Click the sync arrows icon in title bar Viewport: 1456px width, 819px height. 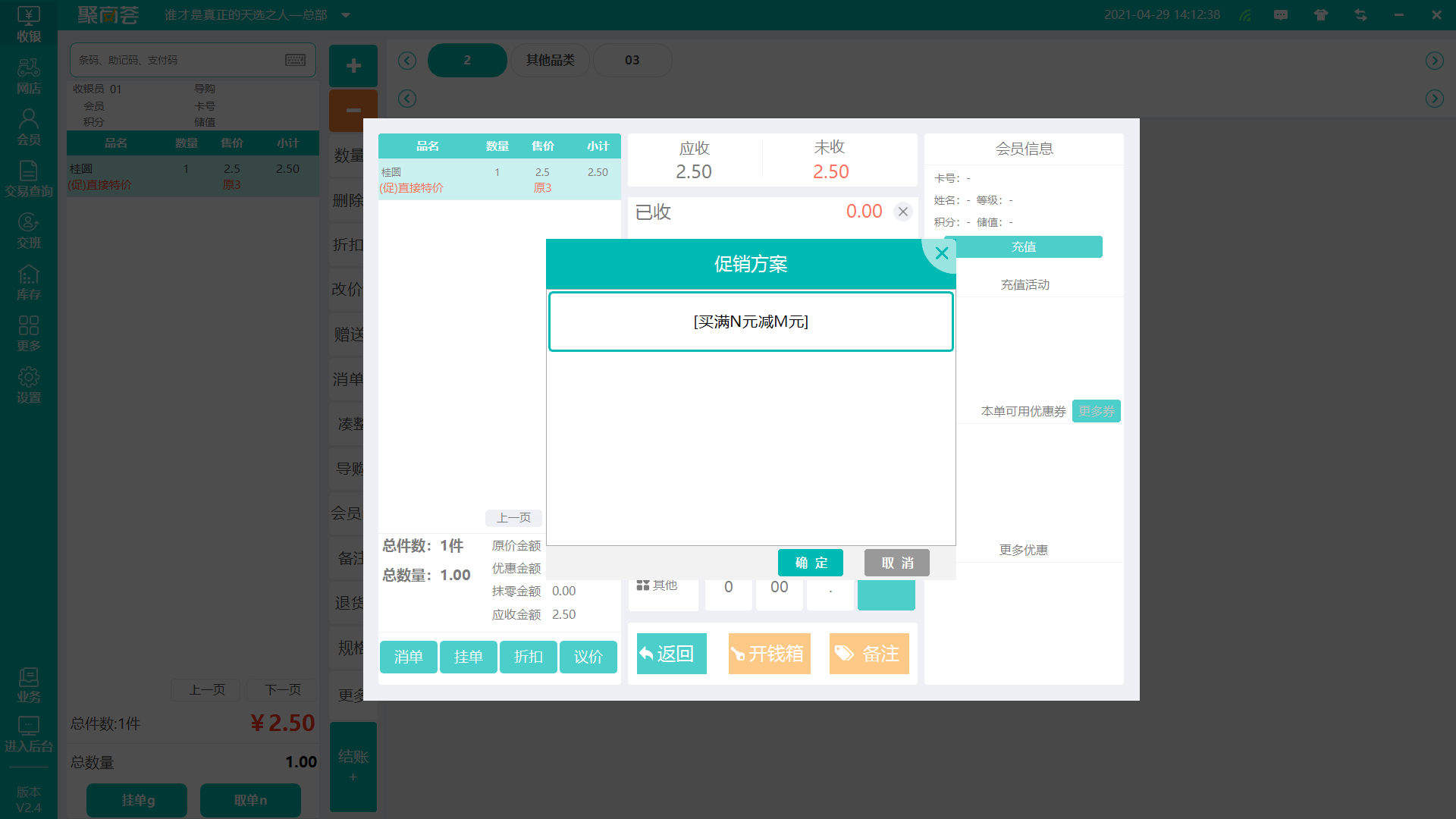tap(1360, 15)
